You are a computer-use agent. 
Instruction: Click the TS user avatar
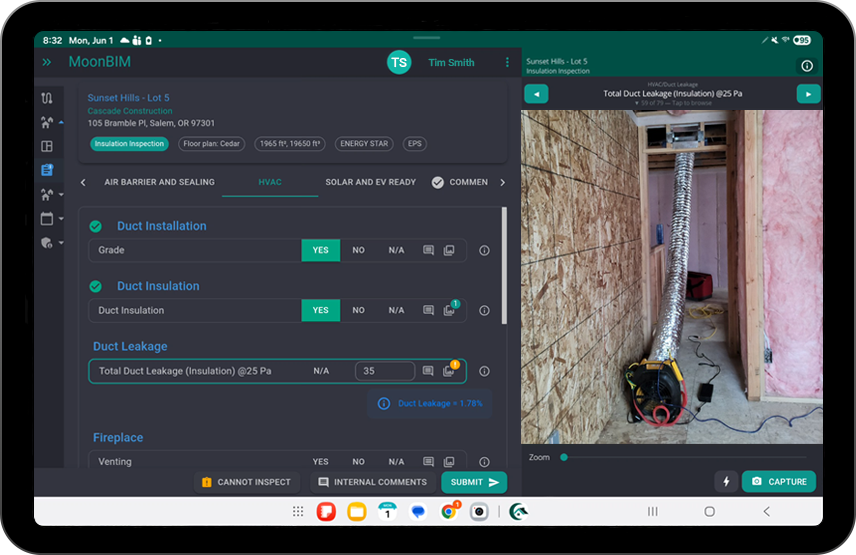(399, 62)
